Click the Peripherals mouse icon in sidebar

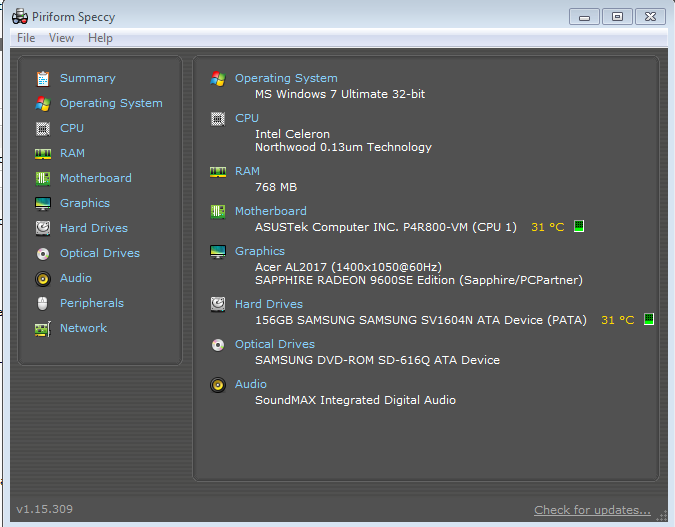coord(43,304)
